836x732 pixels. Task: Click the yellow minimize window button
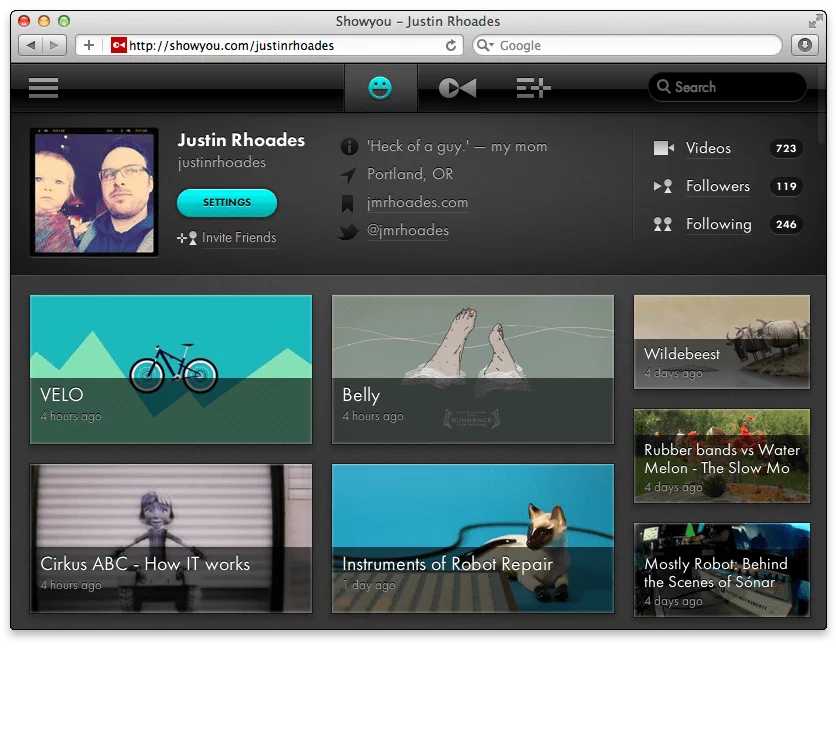44,21
